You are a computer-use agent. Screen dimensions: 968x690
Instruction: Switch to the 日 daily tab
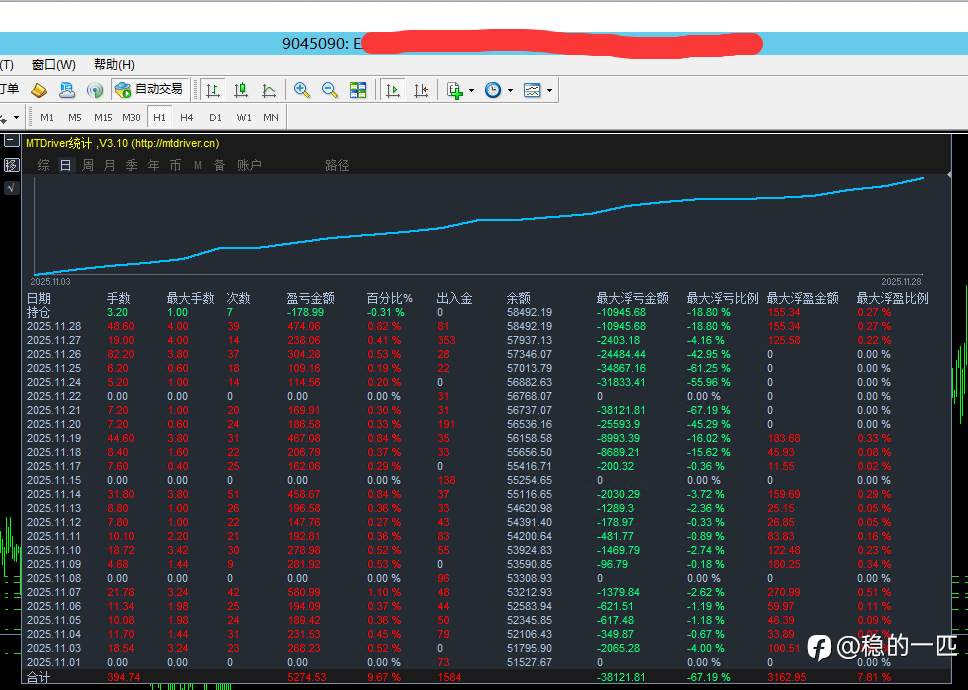(x=65, y=165)
